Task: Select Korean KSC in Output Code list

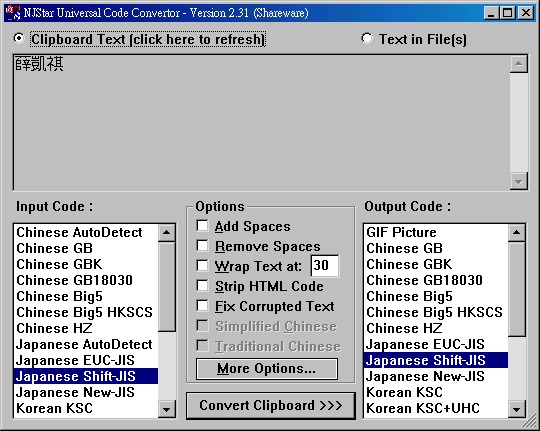Action: 436,392
